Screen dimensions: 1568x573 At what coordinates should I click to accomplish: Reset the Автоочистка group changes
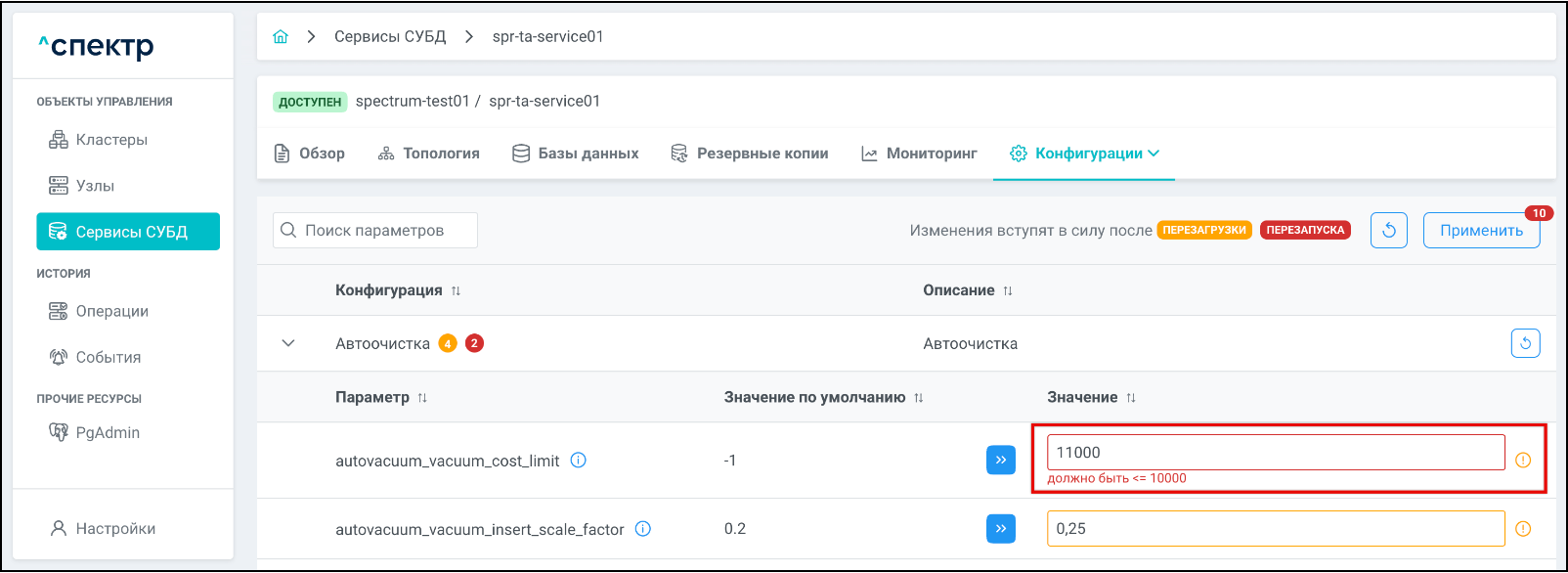click(x=1525, y=343)
